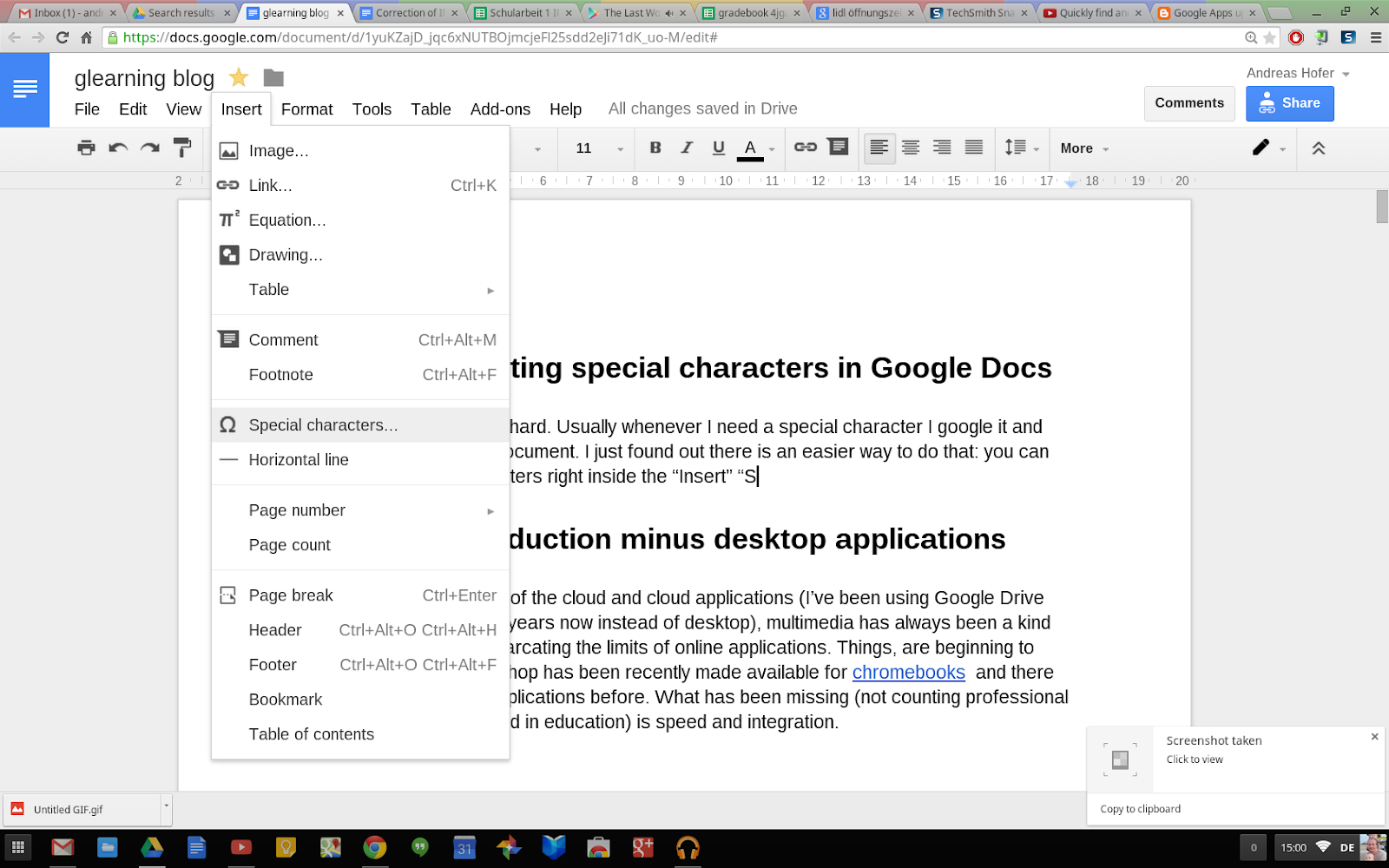Select Special characters... menu item
Screen dimensions: 1389x868
click(360, 425)
